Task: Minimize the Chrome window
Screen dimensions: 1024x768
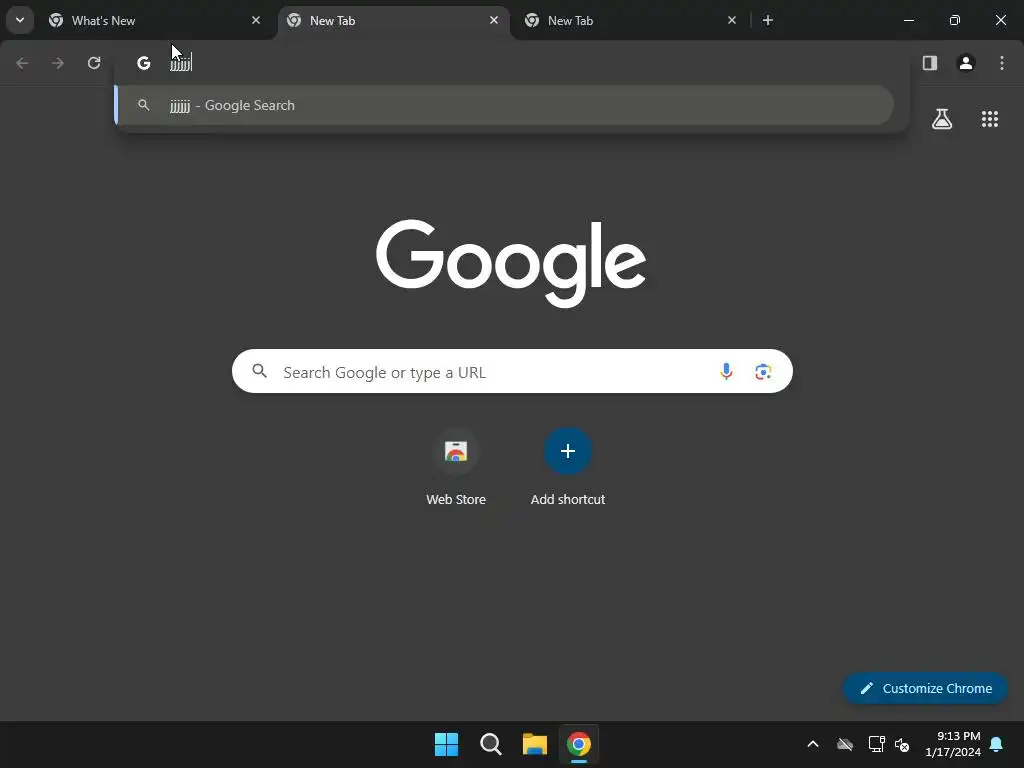Action: 909,20
